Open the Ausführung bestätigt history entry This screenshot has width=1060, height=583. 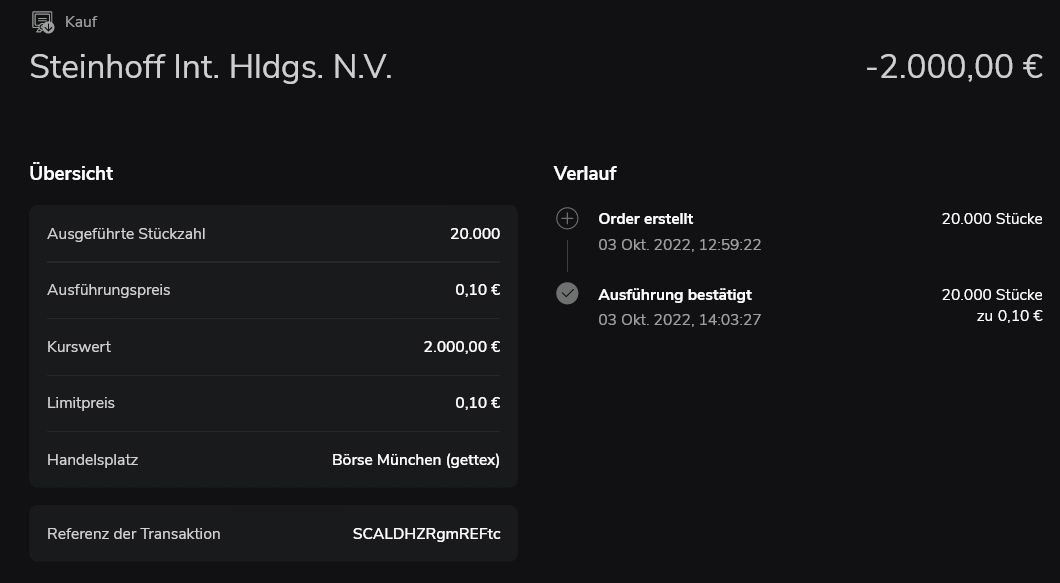675,295
